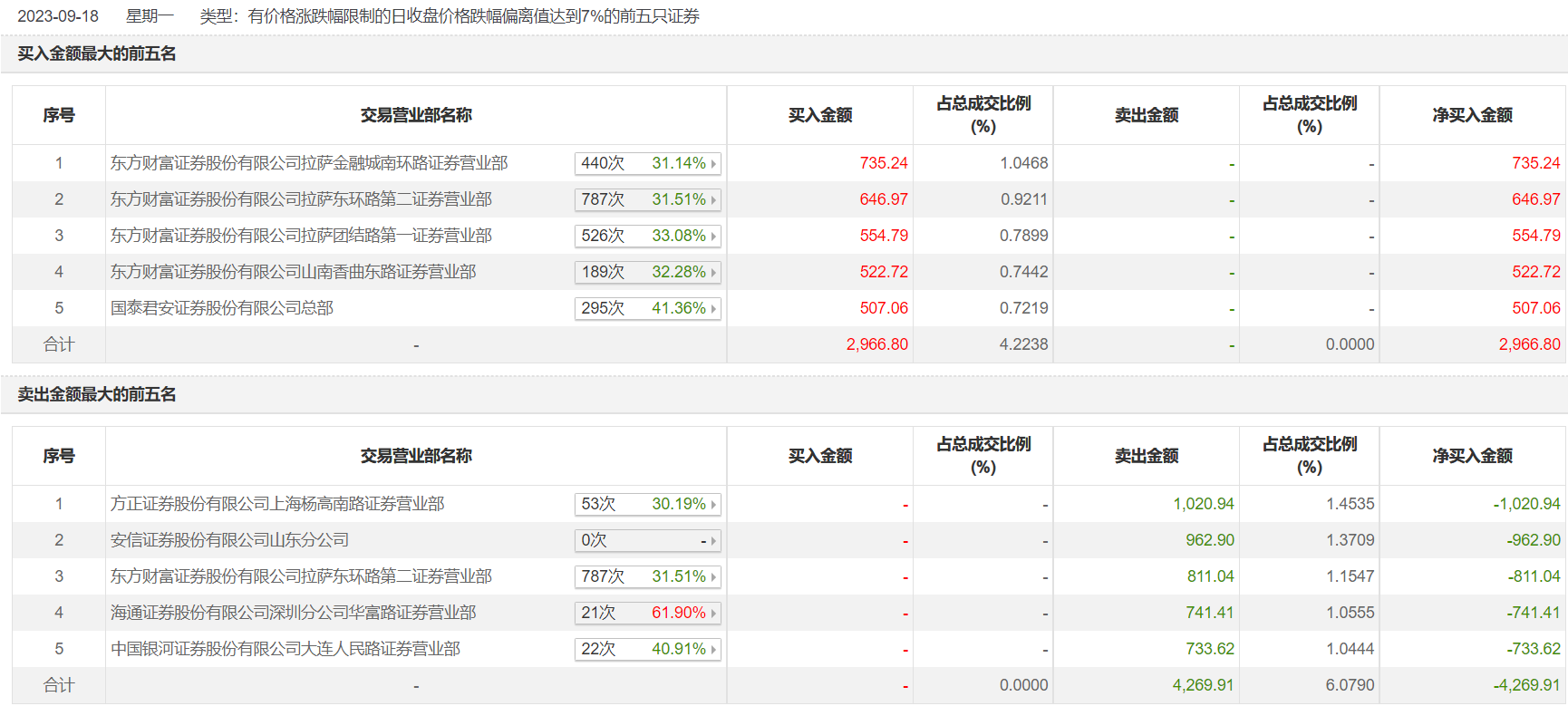Image resolution: width=1568 pixels, height=706 pixels.
Task: Click buy amount 554.79 in row 3
Action: tap(884, 236)
